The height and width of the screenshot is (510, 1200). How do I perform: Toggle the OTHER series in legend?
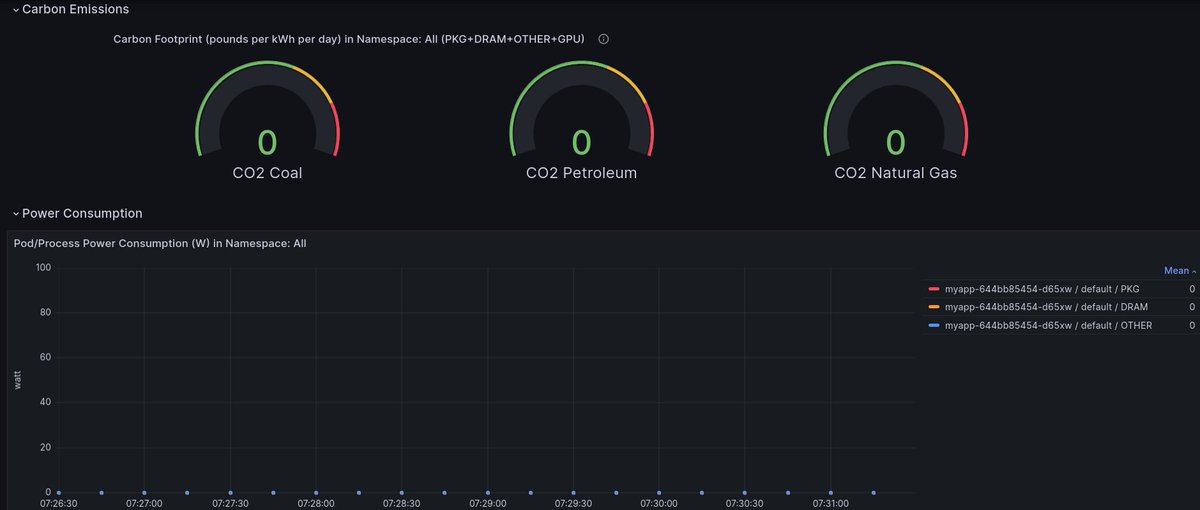1048,325
